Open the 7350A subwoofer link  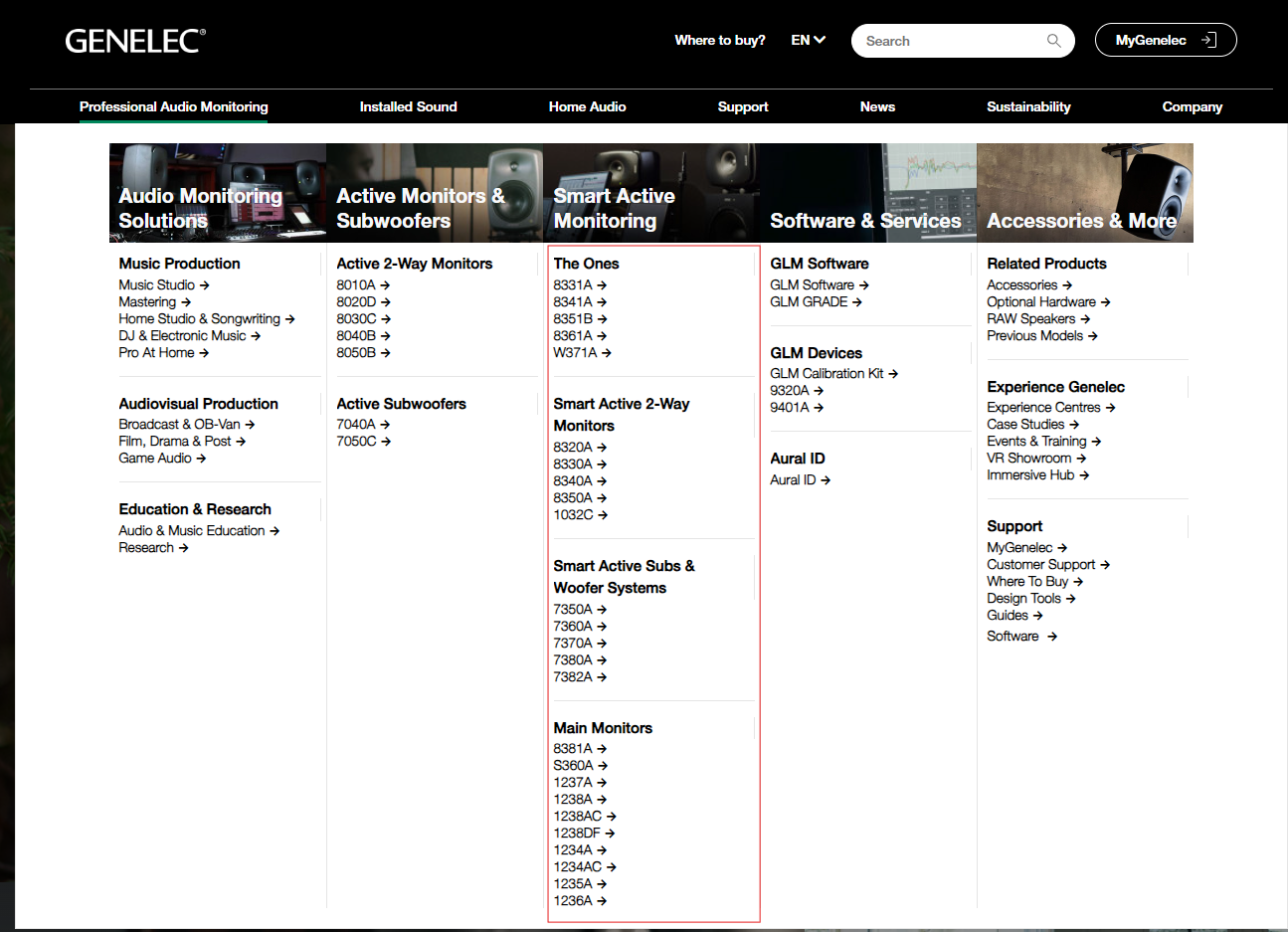point(580,609)
